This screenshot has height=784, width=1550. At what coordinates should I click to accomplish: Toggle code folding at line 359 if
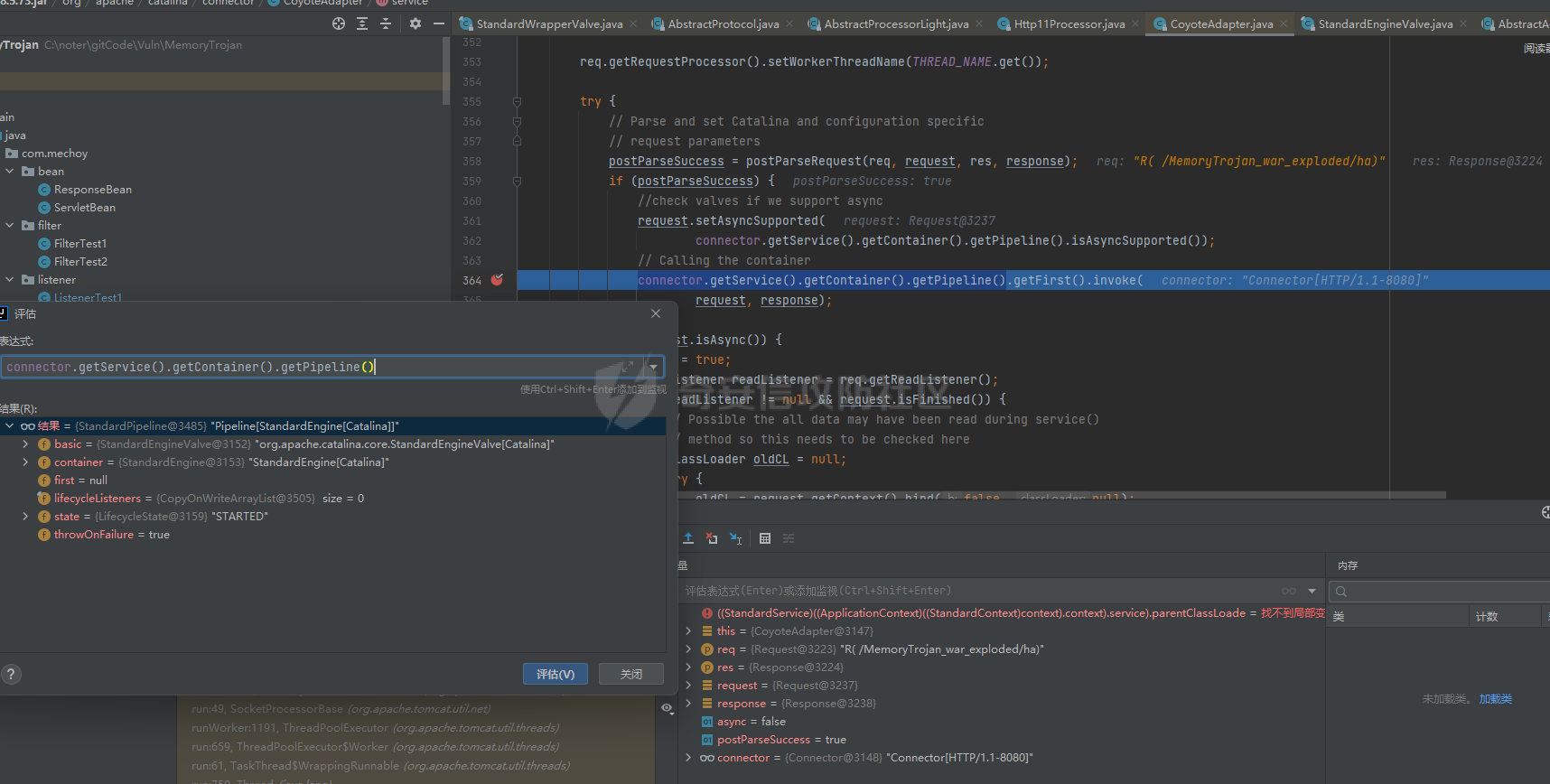(517, 181)
